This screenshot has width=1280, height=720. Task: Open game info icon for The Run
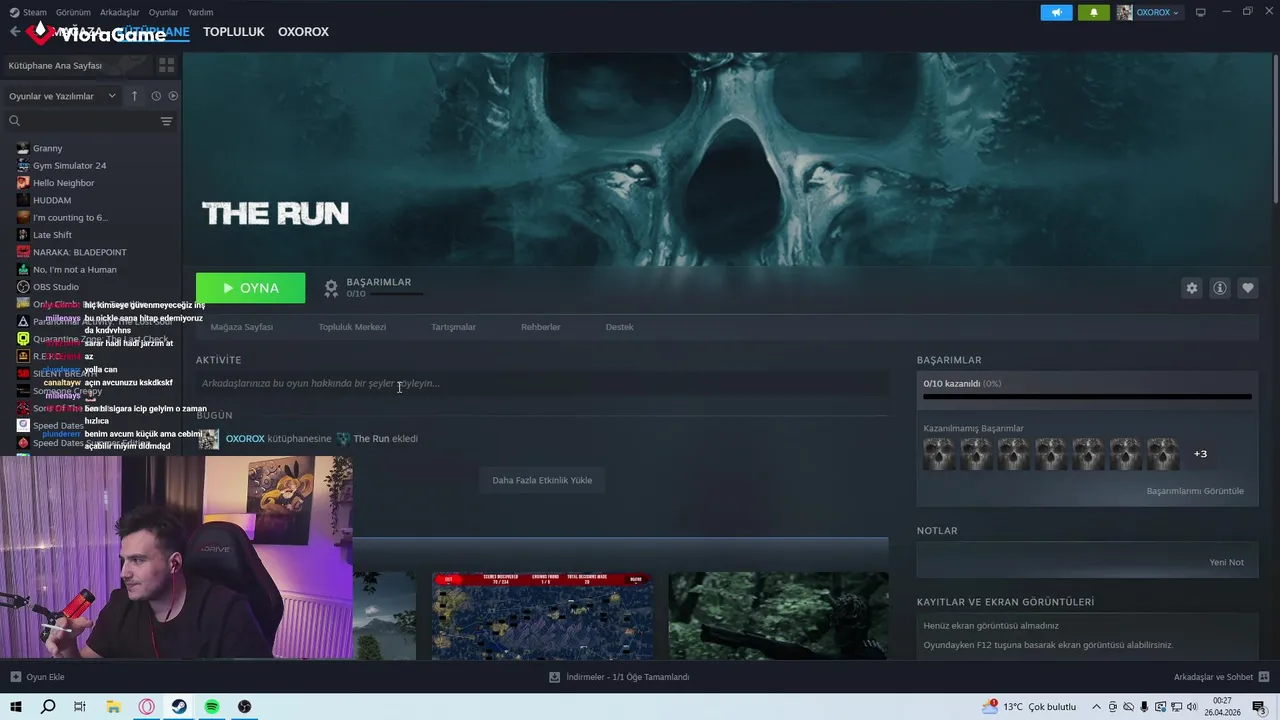point(1220,288)
